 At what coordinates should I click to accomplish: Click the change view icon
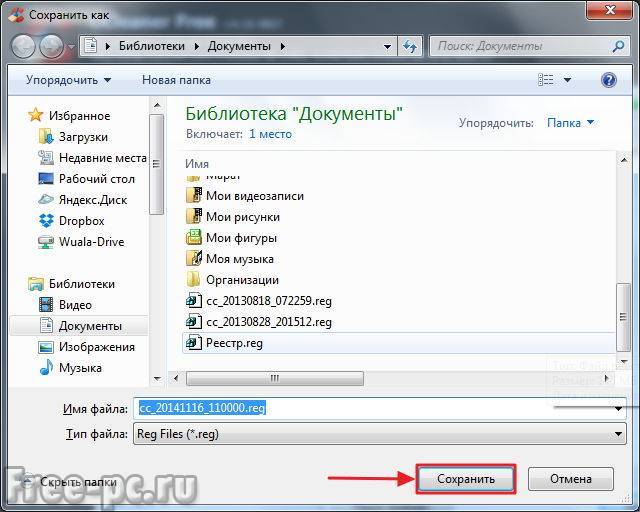click(x=546, y=80)
